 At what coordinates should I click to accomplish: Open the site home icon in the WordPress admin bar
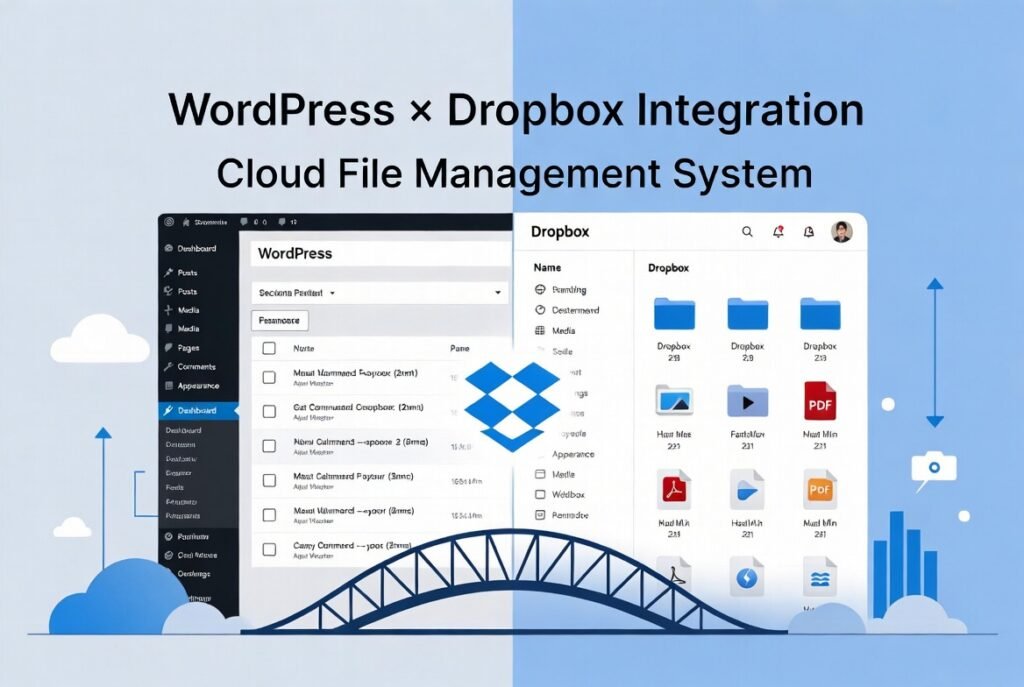click(186, 222)
